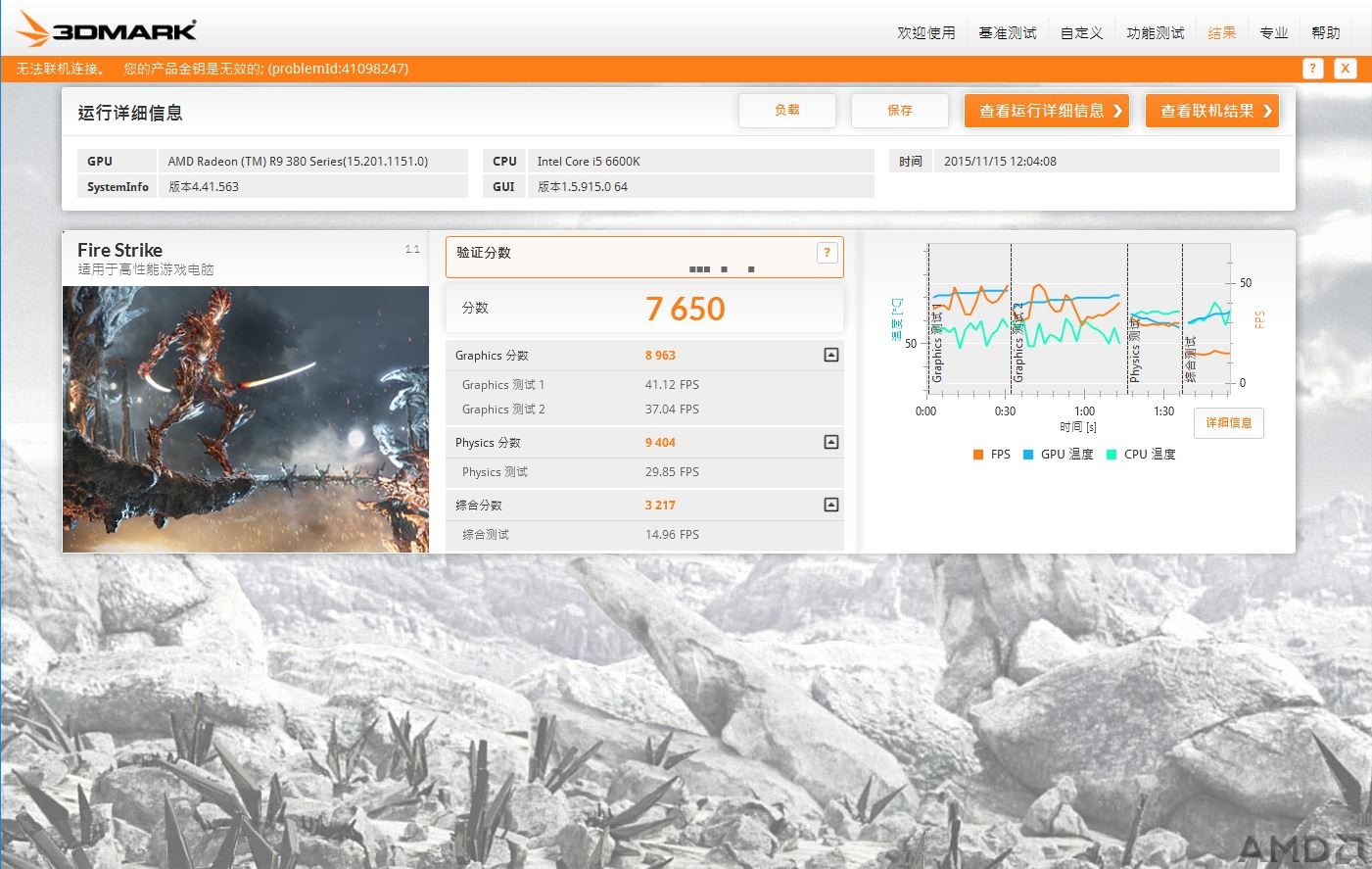
Task: Open the 帮助 tab
Action: click(x=1325, y=32)
